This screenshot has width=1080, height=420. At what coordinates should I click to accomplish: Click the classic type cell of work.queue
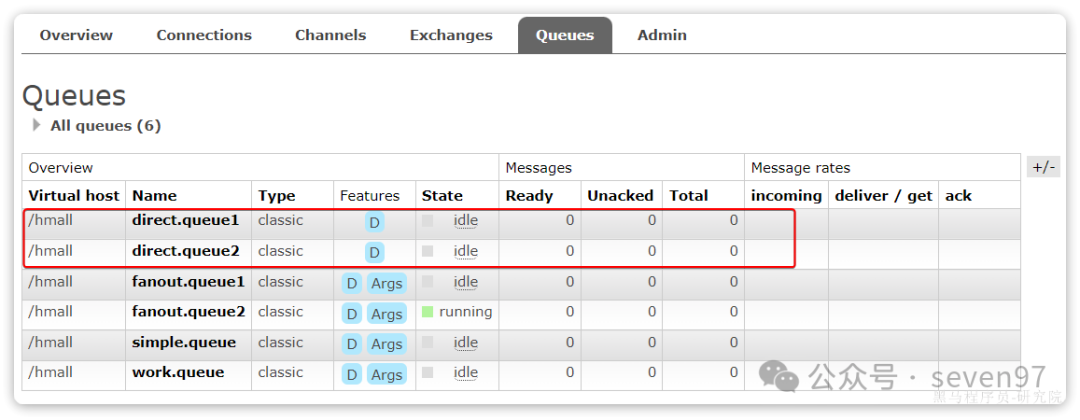pyautogui.click(x=280, y=372)
